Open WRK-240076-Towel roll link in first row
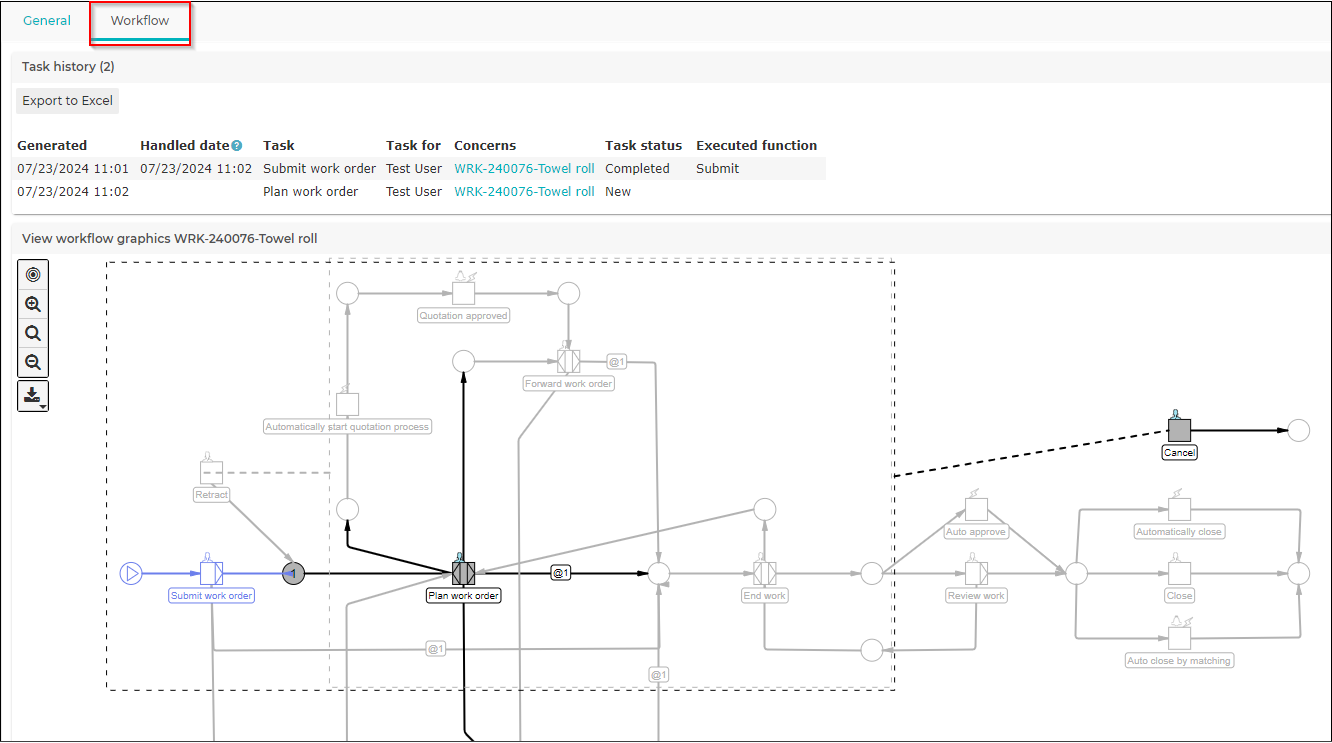Viewport: 1332px width, 743px height. coord(524,169)
